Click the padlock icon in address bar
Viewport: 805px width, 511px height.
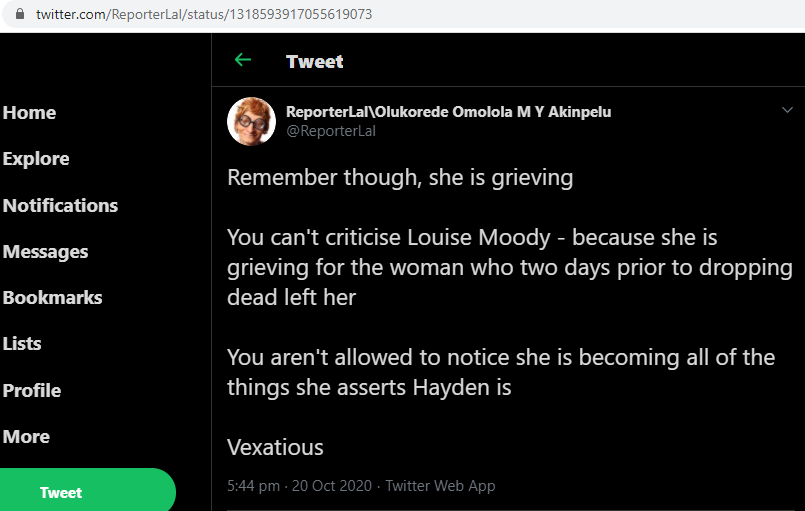pos(18,15)
